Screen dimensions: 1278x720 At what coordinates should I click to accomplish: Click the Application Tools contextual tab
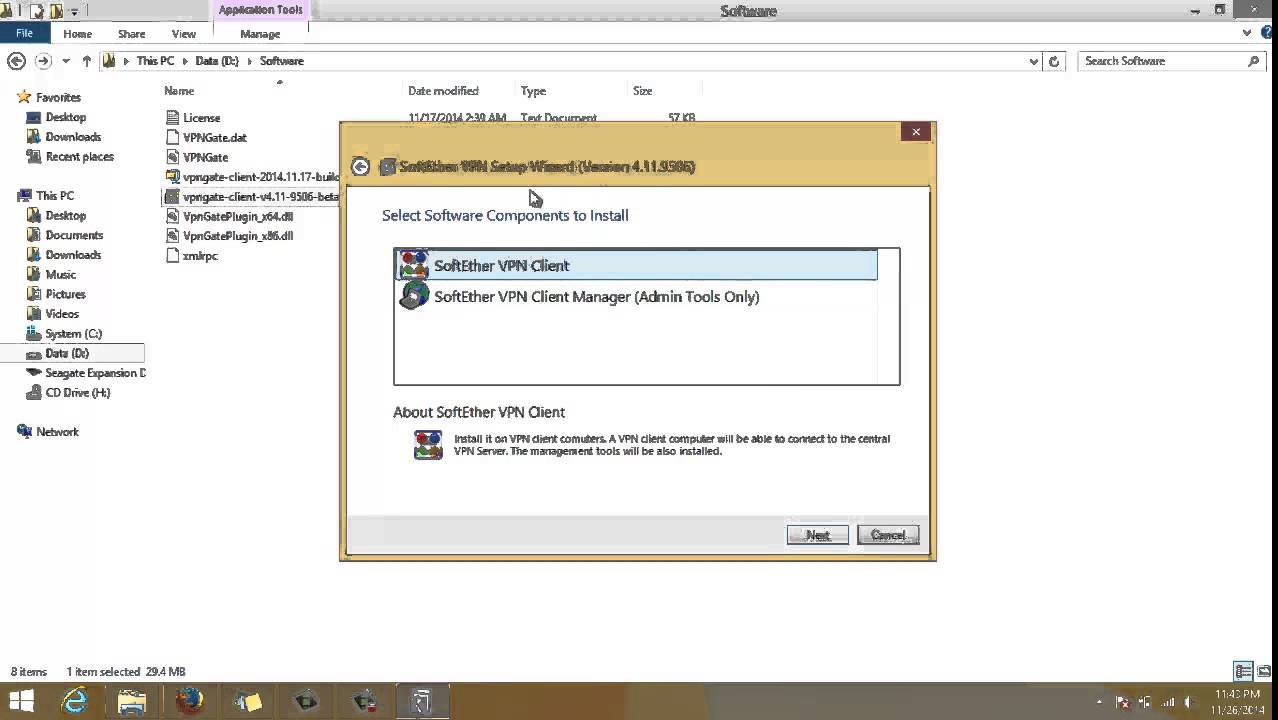click(x=260, y=10)
